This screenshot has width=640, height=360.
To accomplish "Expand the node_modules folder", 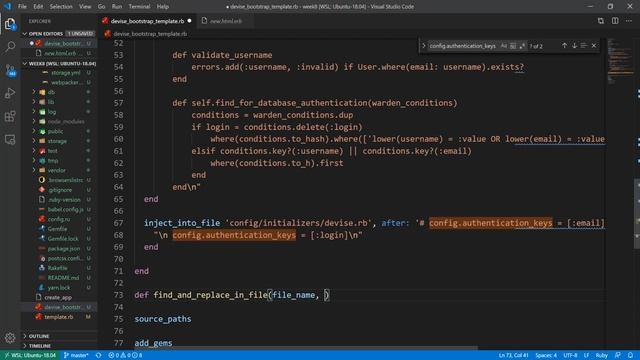I will (59, 122).
